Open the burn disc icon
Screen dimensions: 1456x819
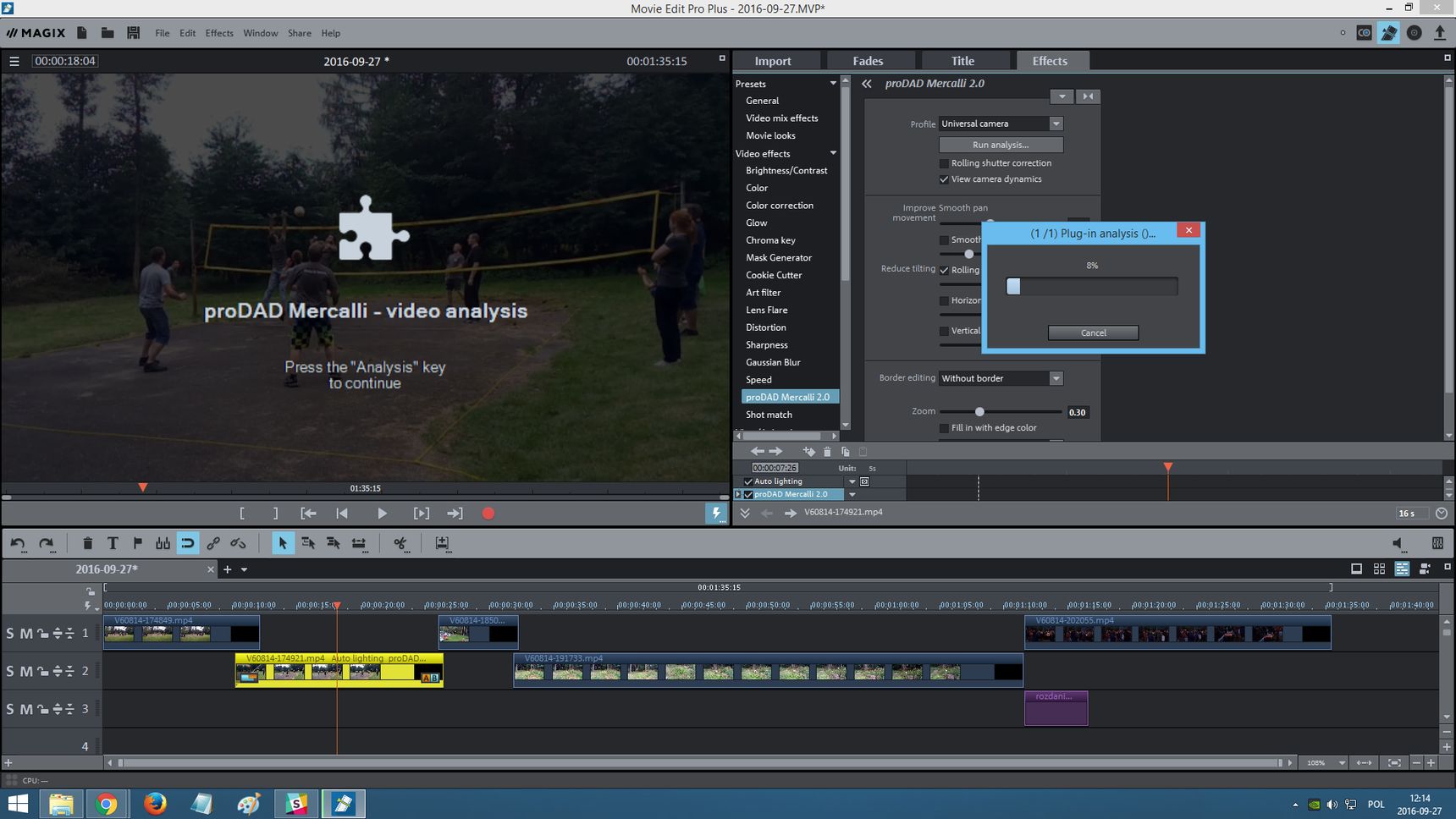1415,33
